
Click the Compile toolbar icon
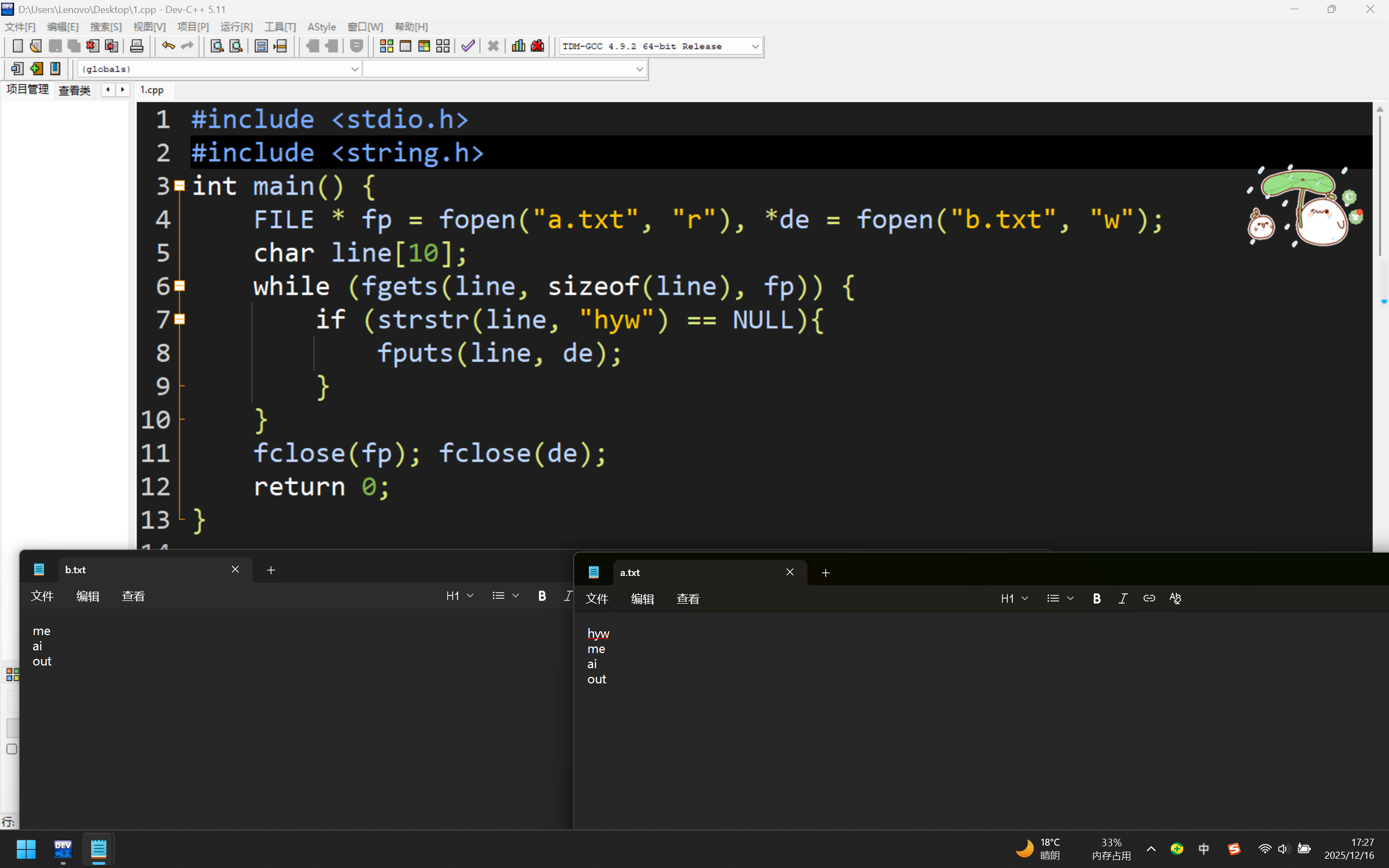pyautogui.click(x=386, y=46)
